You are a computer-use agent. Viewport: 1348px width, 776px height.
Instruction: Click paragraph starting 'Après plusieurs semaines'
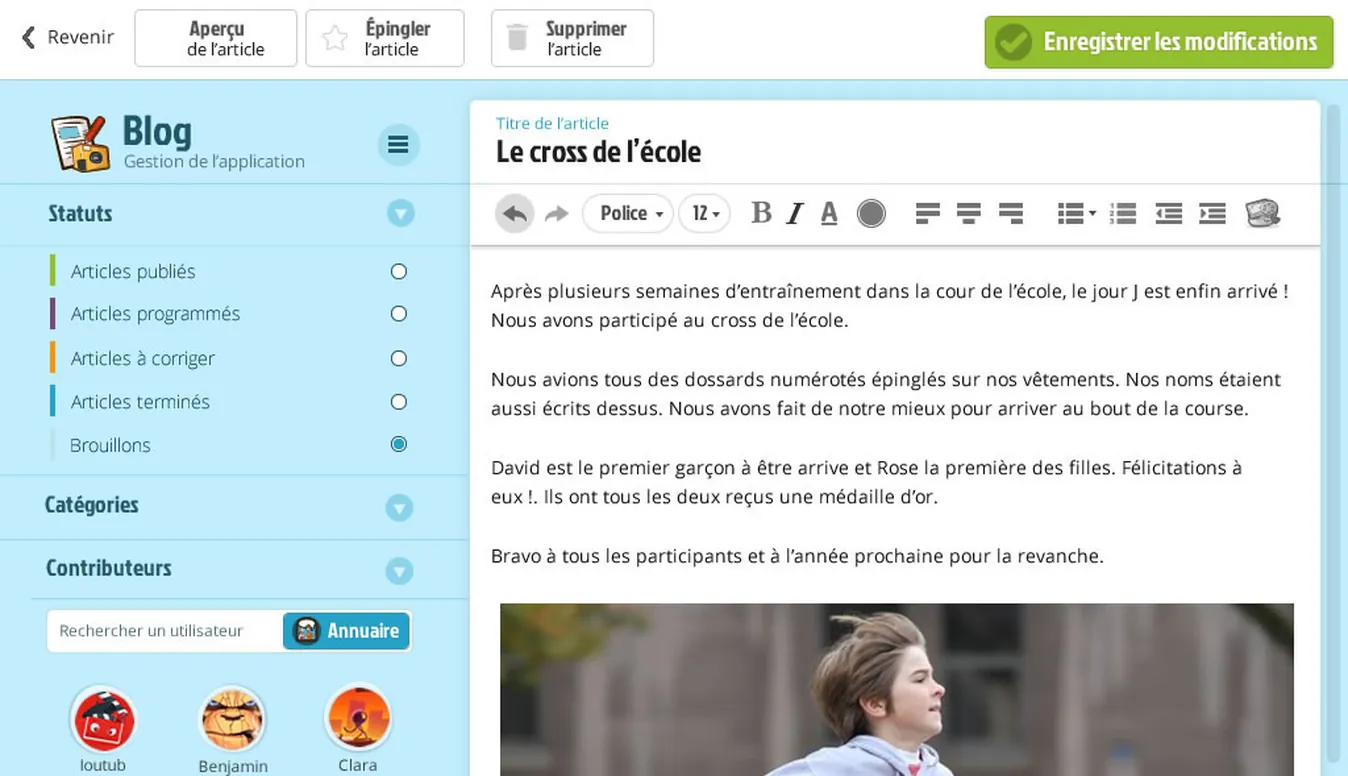889,306
